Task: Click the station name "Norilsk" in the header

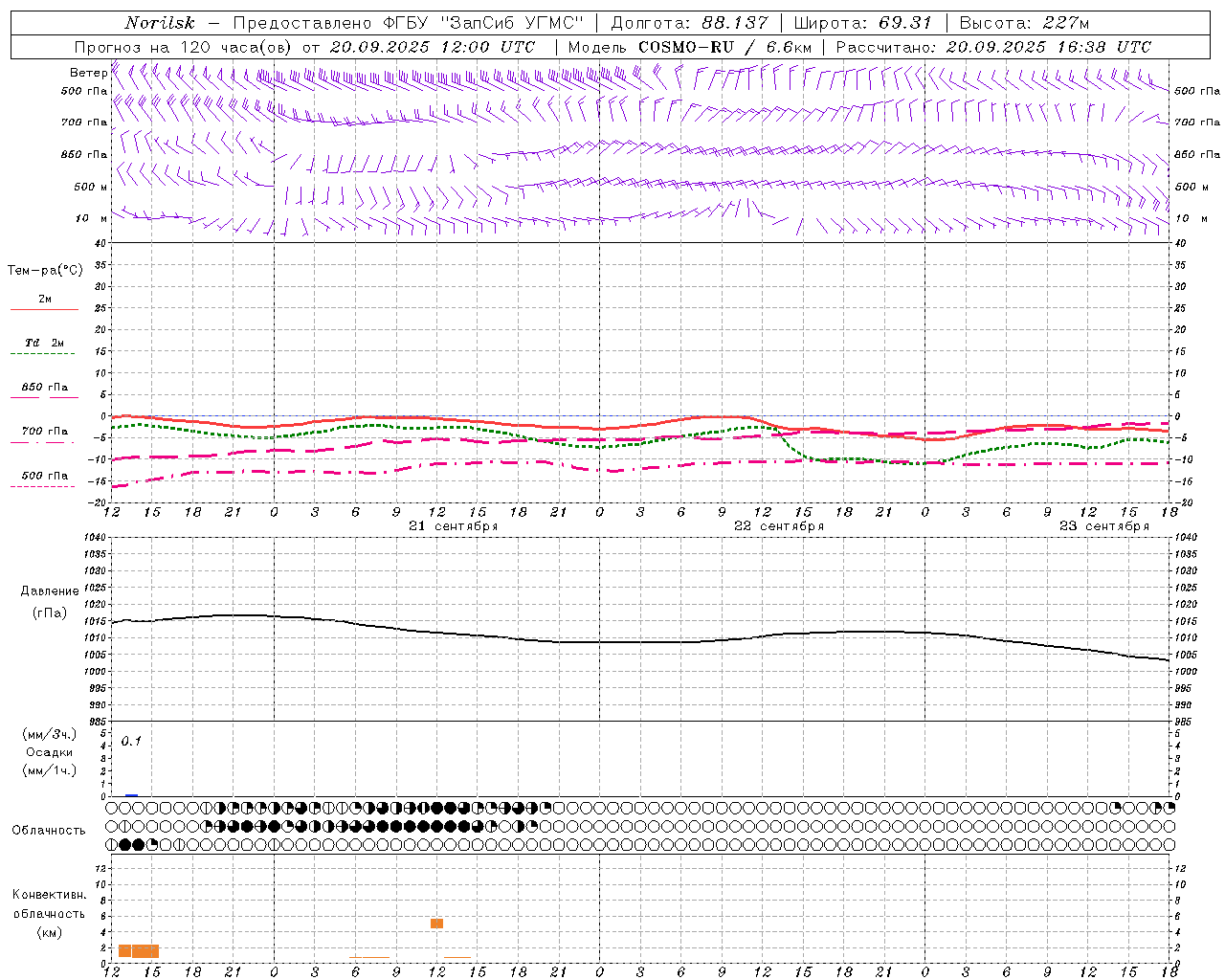Action: point(159,23)
